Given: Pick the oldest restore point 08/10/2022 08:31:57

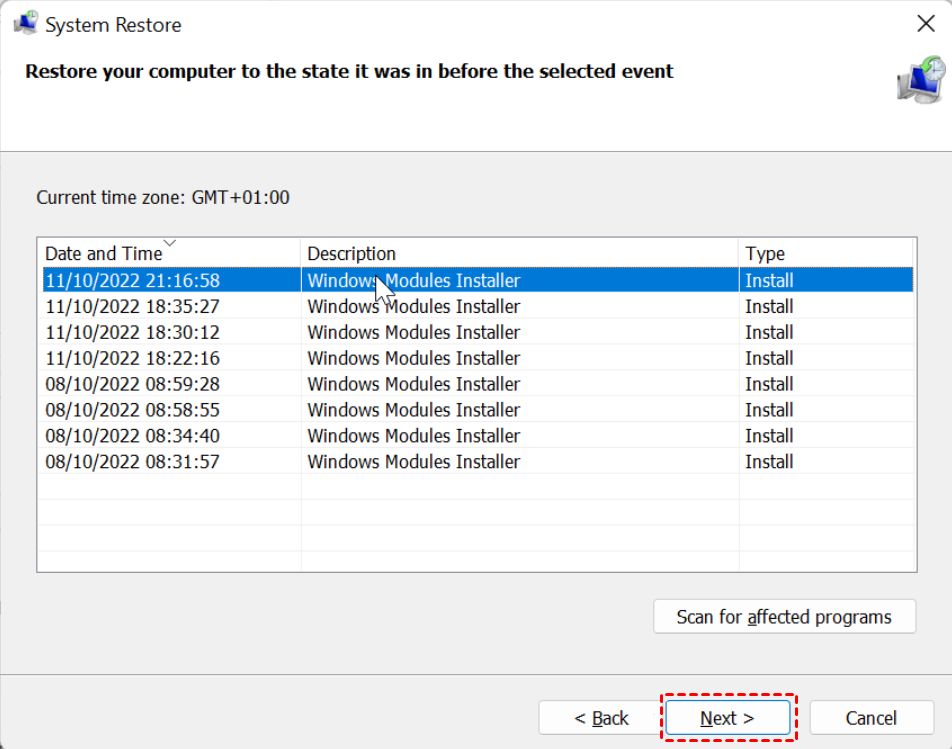Looking at the screenshot, I should point(478,462).
